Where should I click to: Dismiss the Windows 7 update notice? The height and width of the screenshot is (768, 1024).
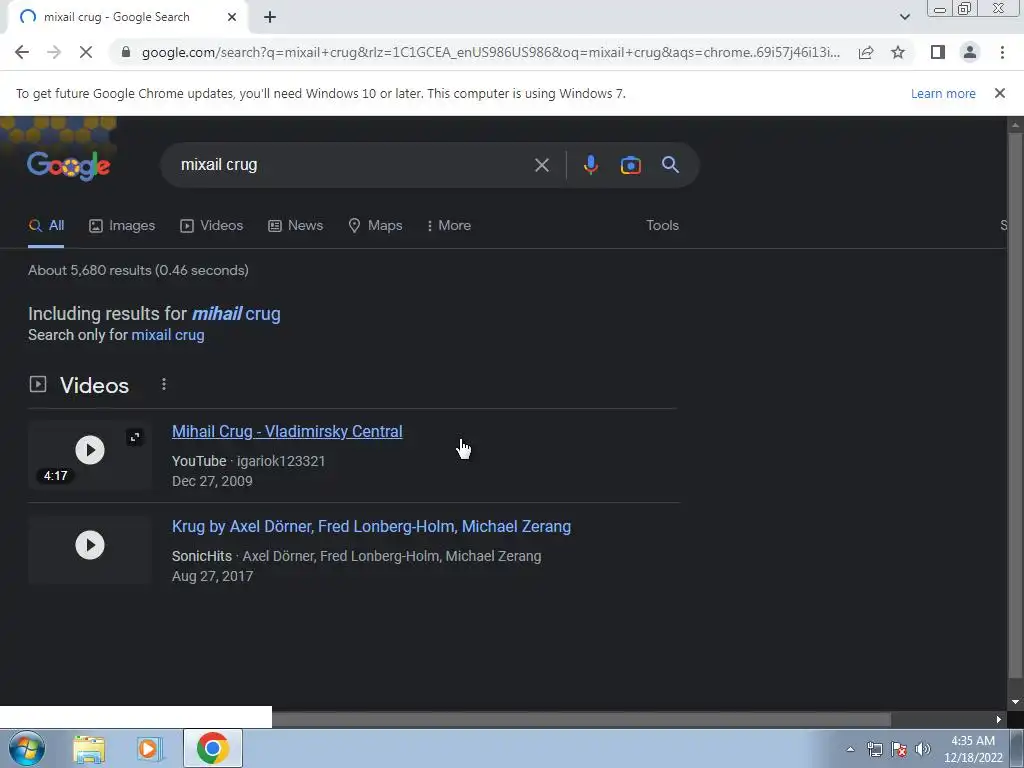tap(1000, 93)
